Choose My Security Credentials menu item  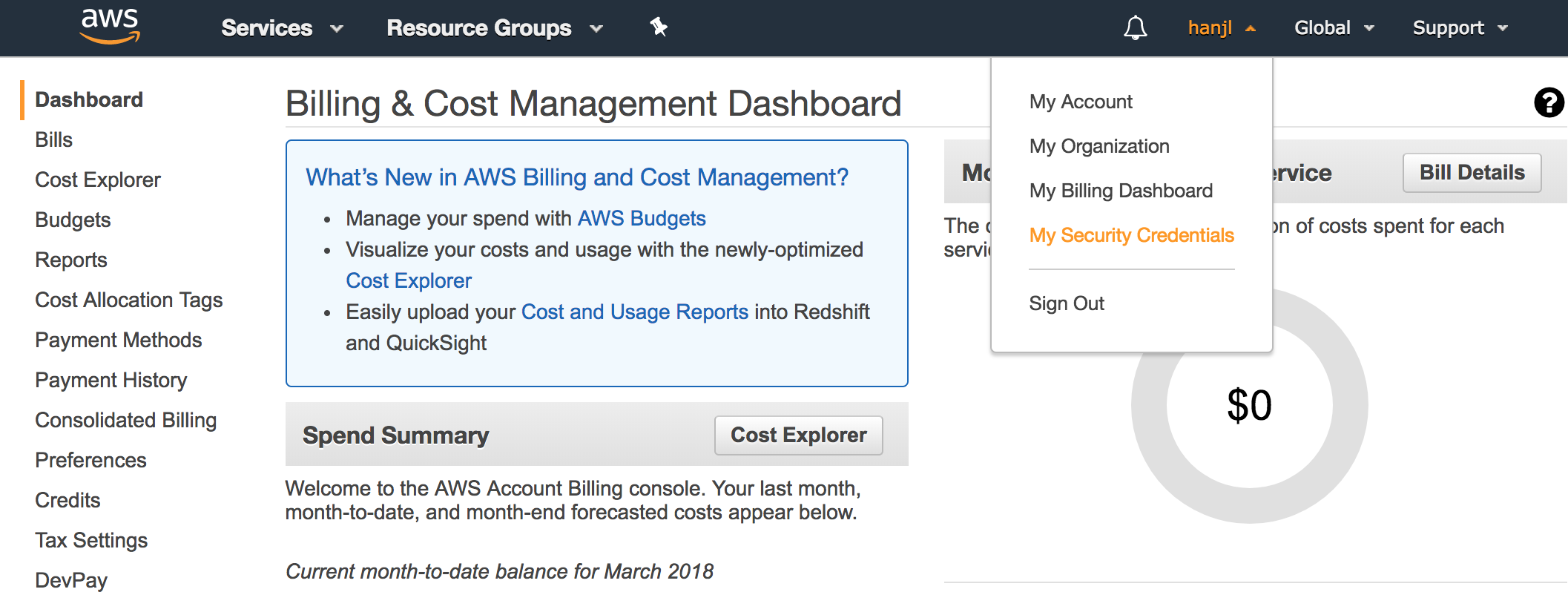pos(1131,235)
